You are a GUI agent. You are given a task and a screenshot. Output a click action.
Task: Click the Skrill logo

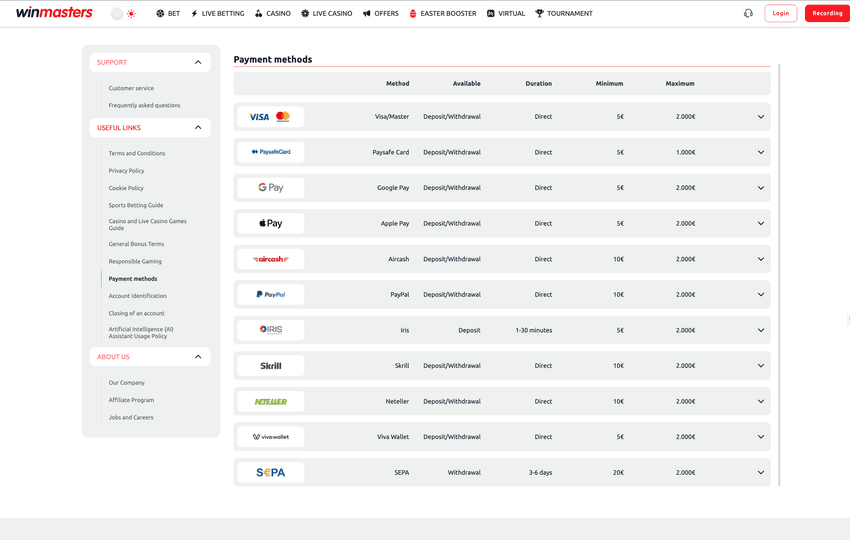(x=271, y=366)
